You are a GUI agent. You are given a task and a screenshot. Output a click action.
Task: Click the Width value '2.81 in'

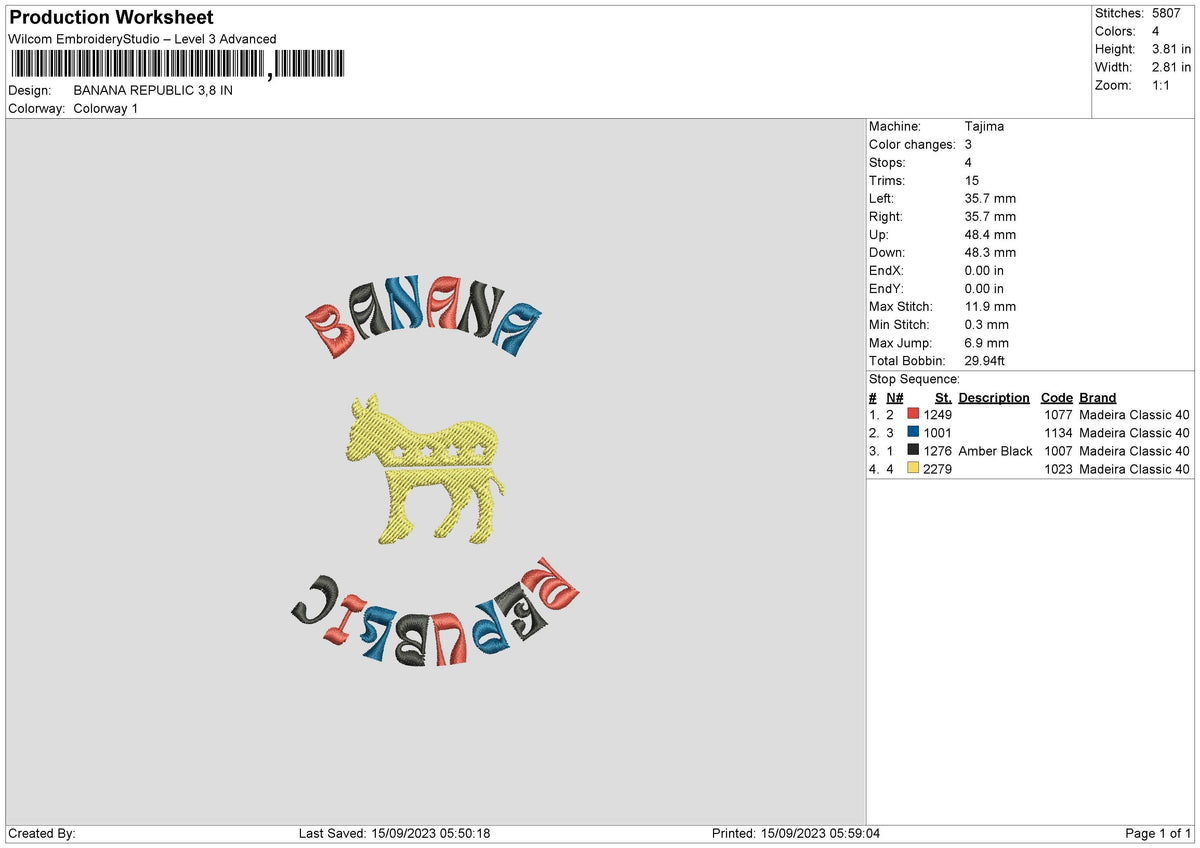tap(1171, 67)
